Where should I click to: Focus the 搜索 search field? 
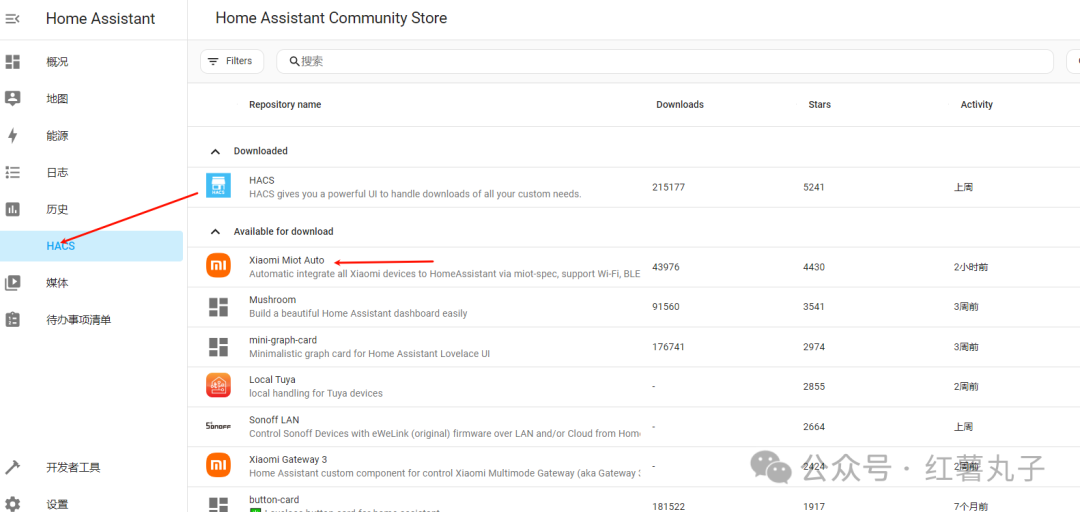665,61
